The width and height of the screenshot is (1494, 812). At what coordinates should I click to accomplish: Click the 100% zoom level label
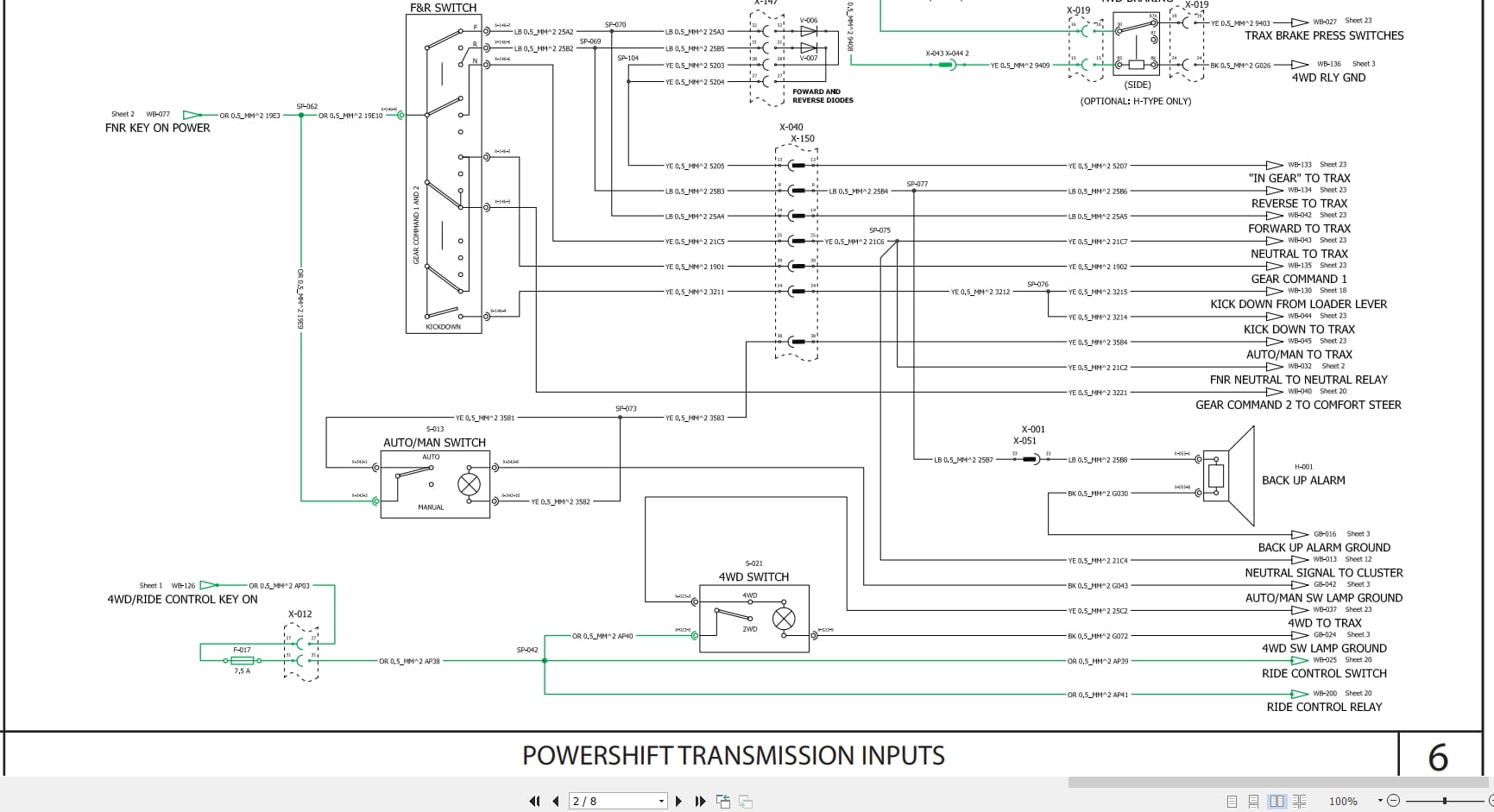pyautogui.click(x=1343, y=801)
